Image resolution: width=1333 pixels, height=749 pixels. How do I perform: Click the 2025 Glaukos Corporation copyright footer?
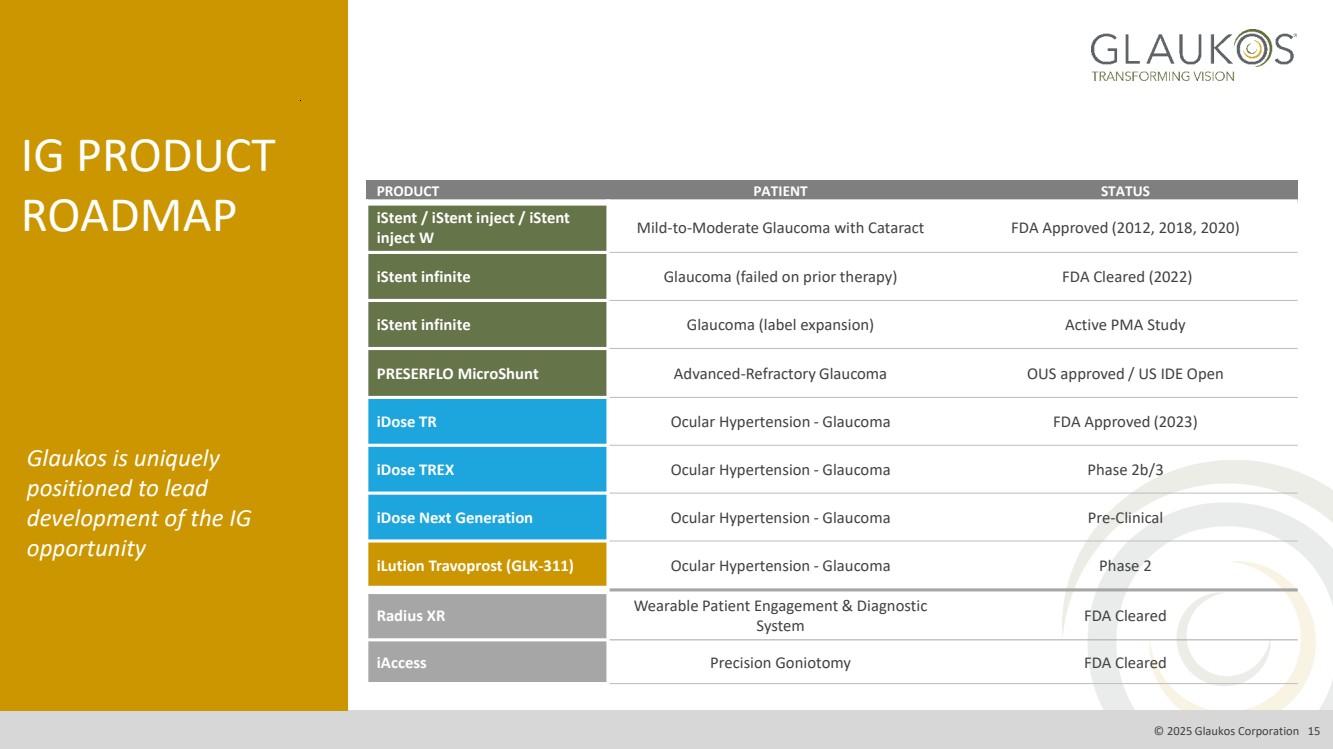(x=1226, y=731)
